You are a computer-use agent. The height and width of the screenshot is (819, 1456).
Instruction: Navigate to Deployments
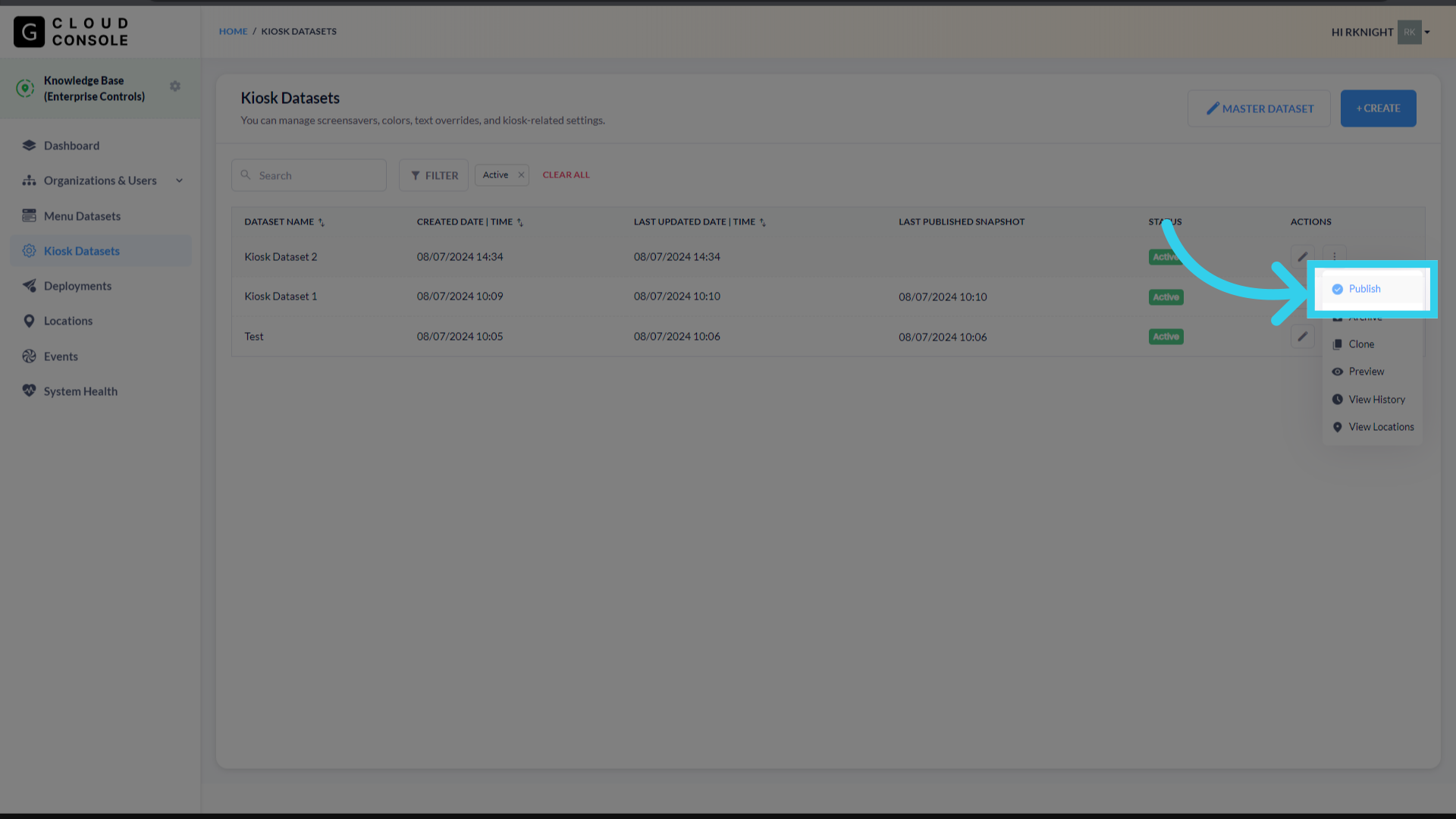(x=77, y=286)
